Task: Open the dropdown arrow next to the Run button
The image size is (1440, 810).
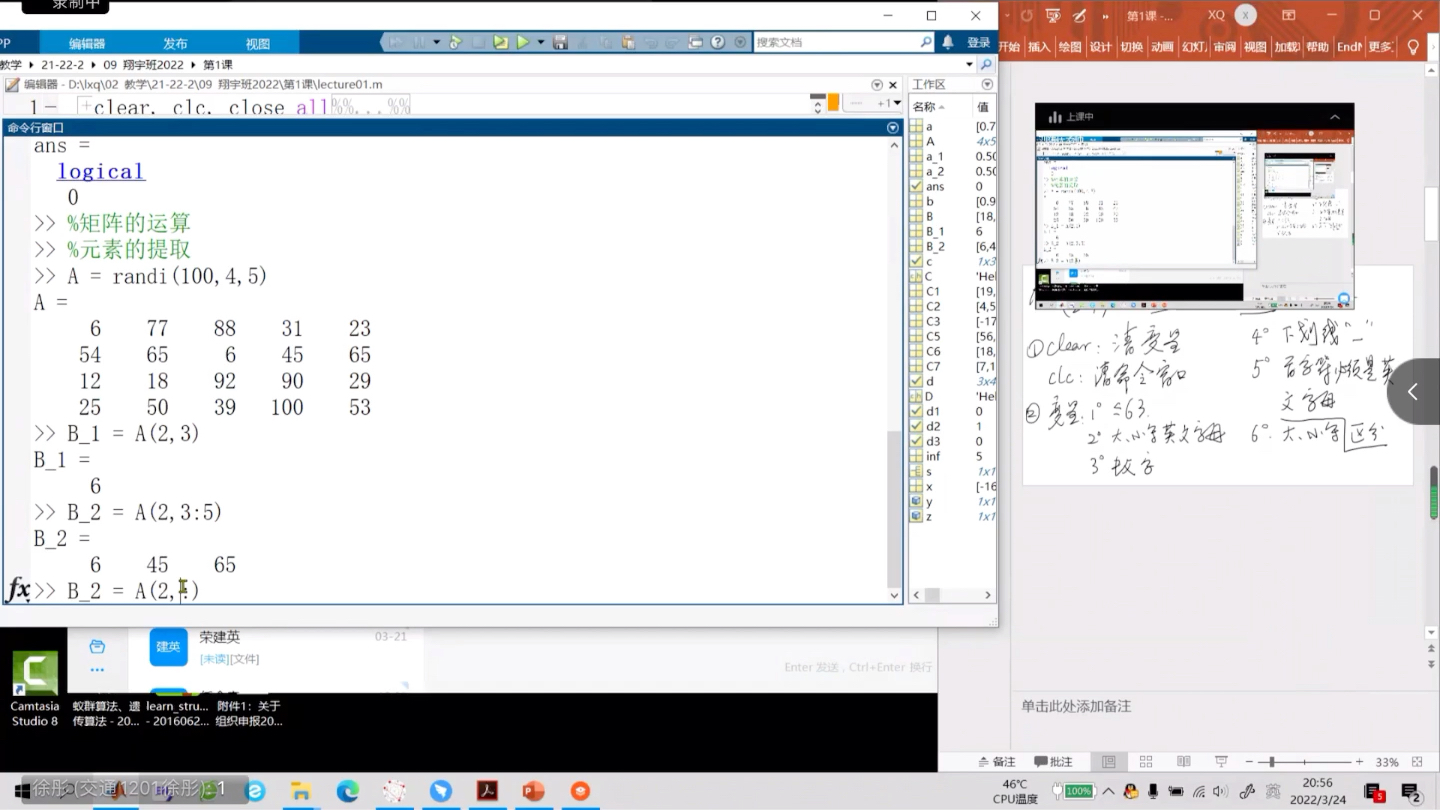Action: click(x=540, y=42)
